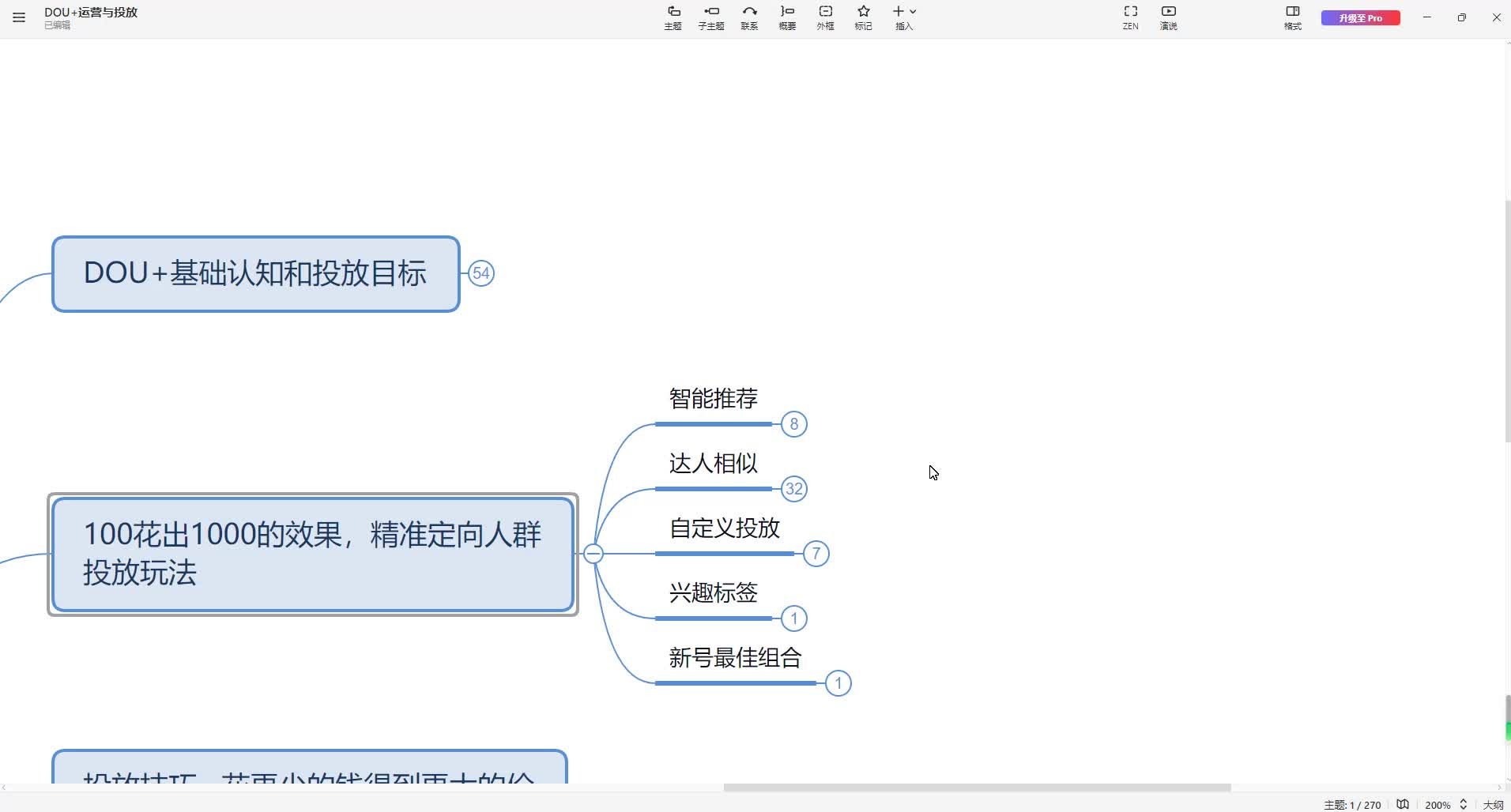Add a boundary (外框)
Screen dimensions: 1511x812
tap(825, 17)
